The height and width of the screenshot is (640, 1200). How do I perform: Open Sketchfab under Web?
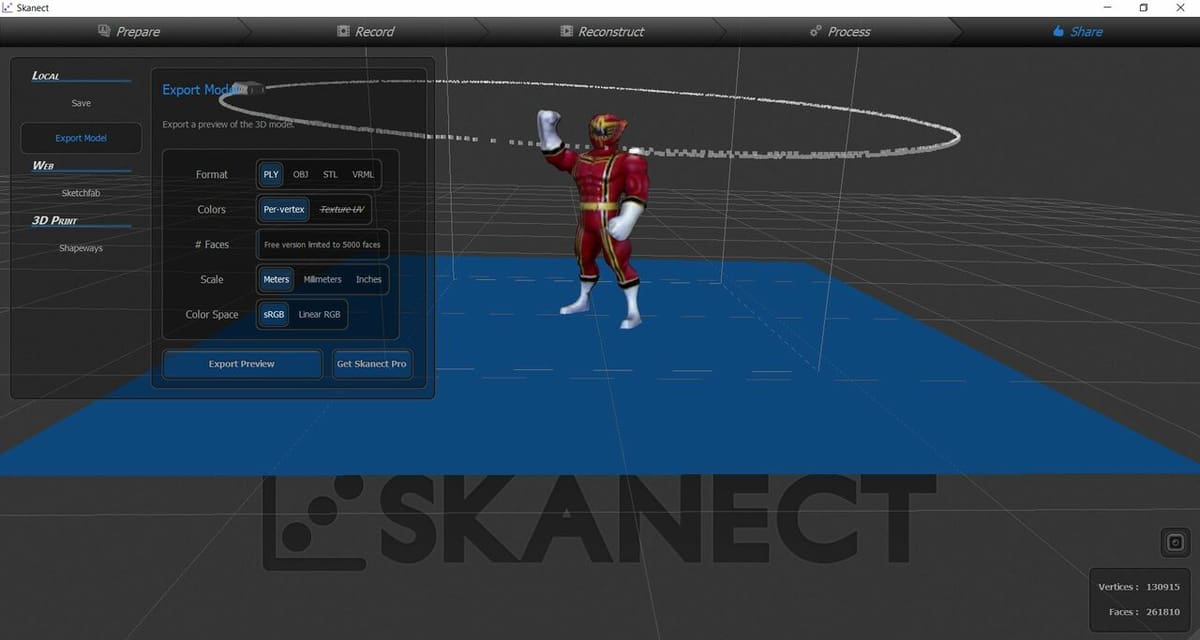81,192
